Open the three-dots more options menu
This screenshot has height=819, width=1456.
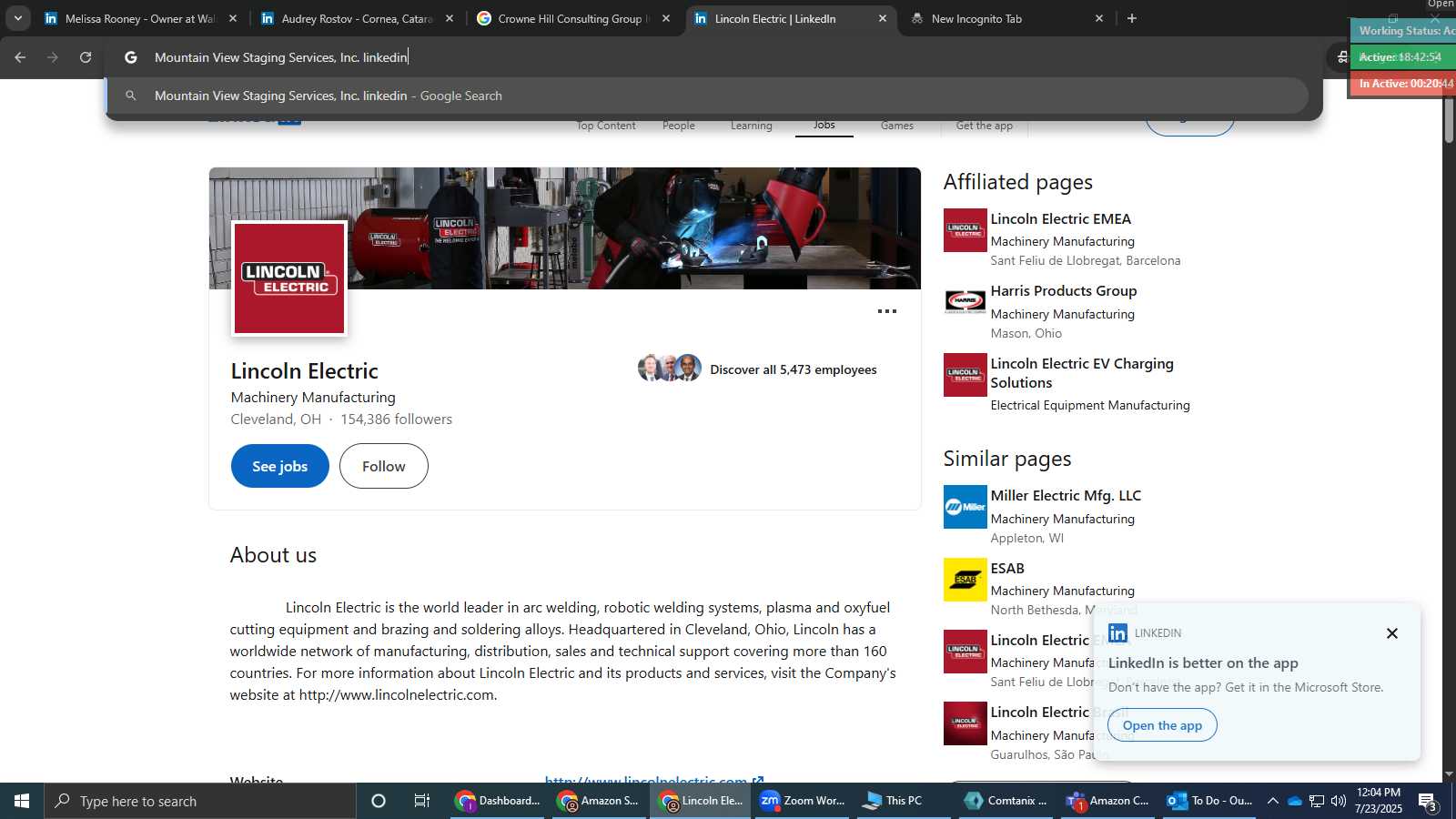[x=887, y=311]
